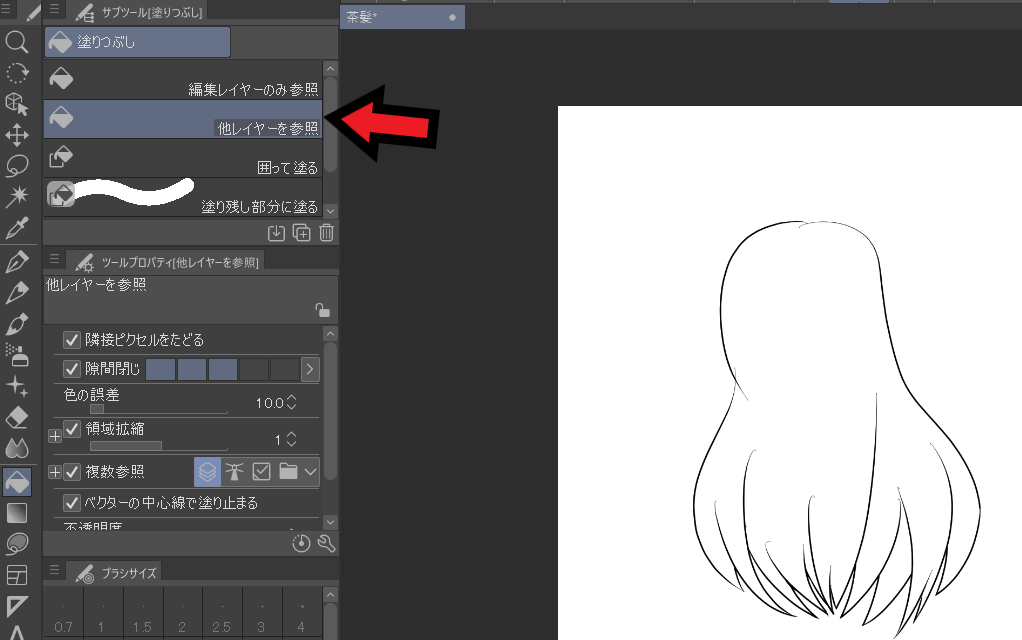Expand 複数参照 settings with plus button
This screenshot has width=1022, height=640.
54,472
